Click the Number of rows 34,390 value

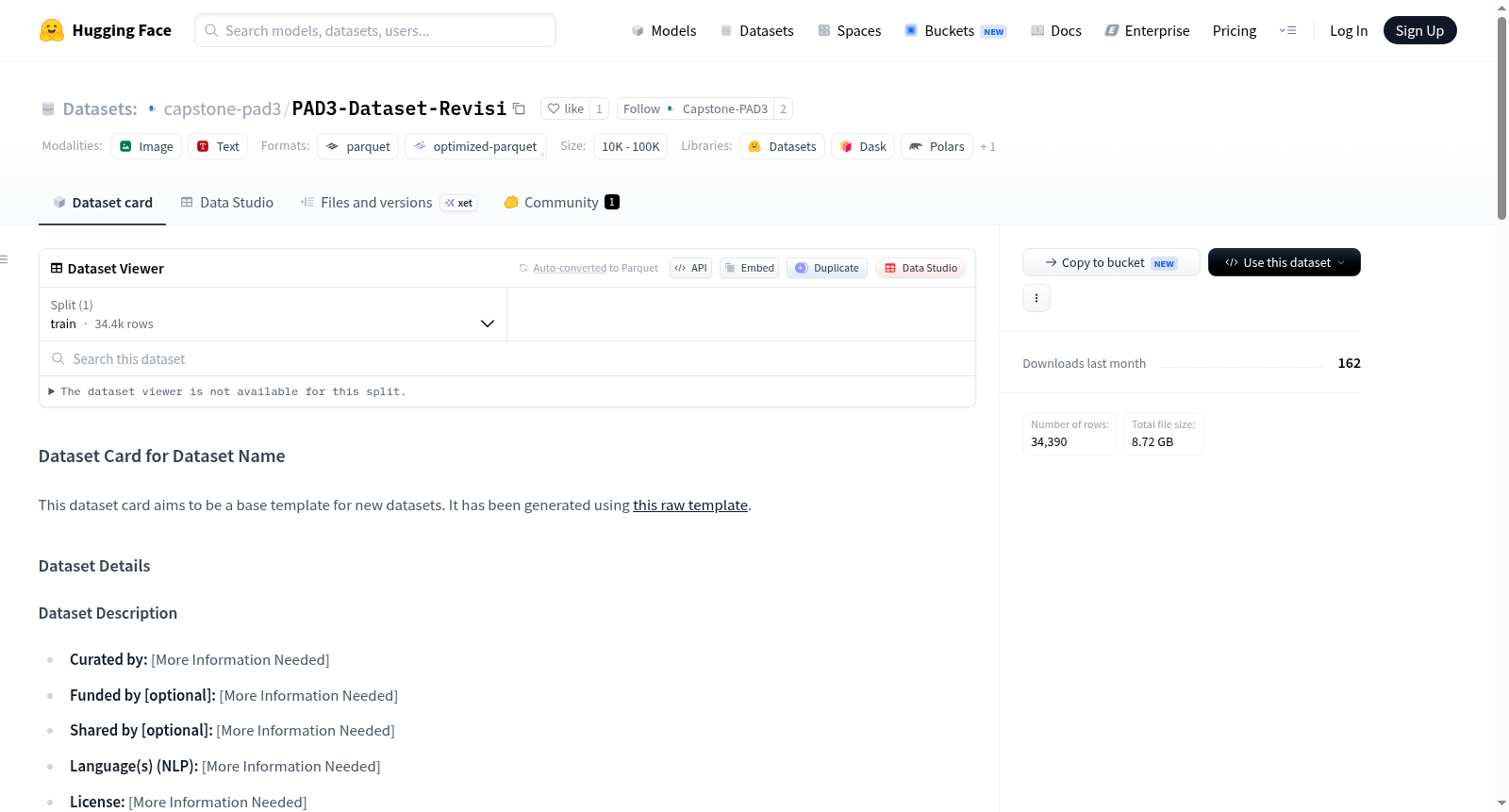[1049, 441]
